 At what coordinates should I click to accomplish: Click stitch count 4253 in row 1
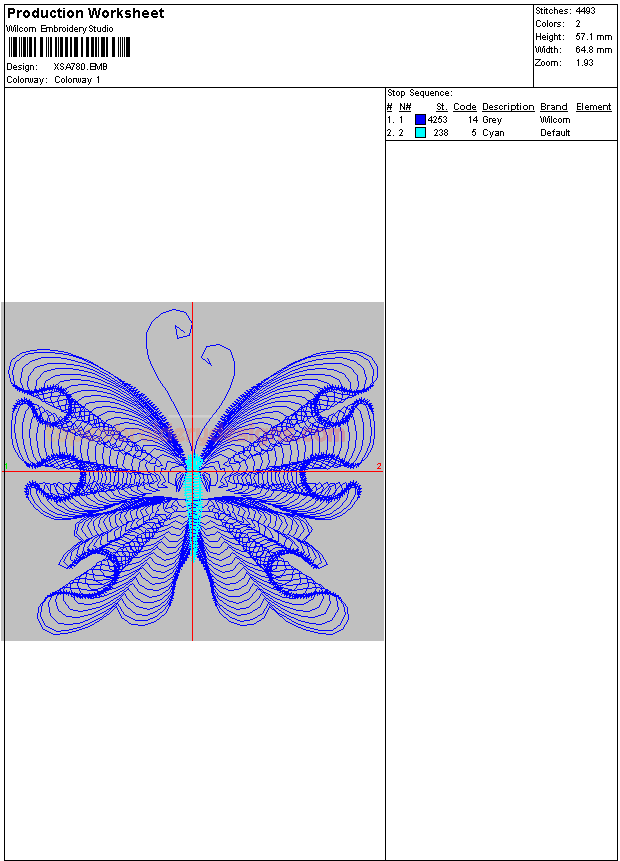tap(438, 120)
